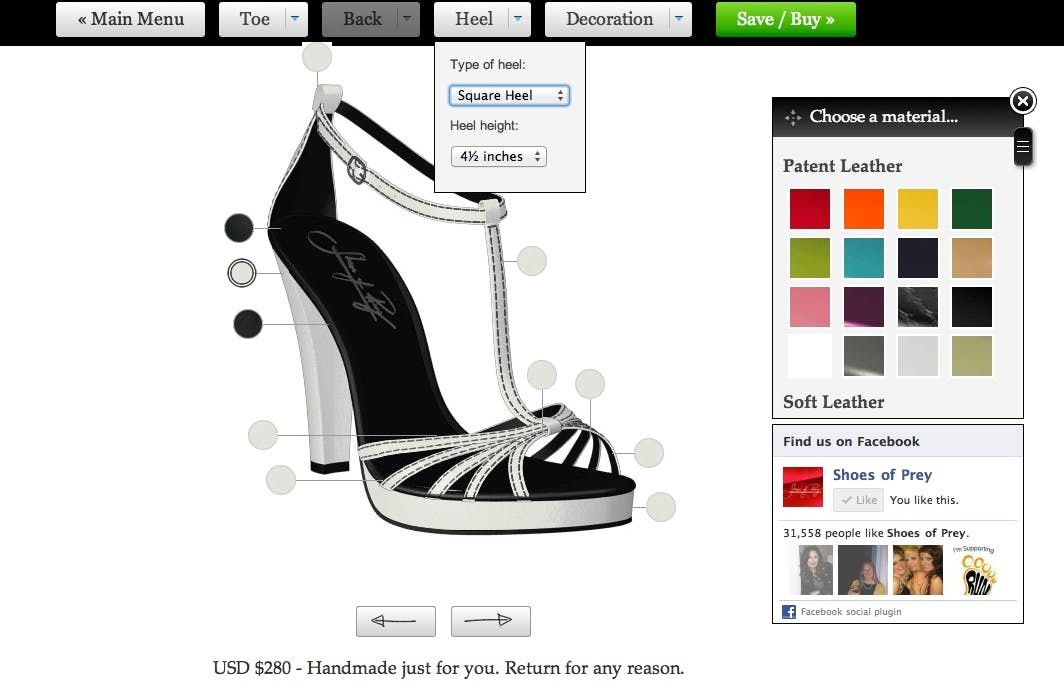Open the Type of heel dropdown showing Square Heel
The width and height of the screenshot is (1064, 695).
coord(509,95)
